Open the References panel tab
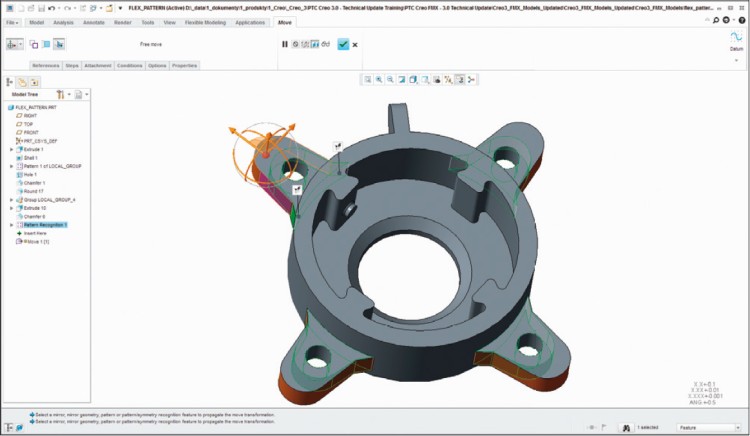The image size is (750, 436). [x=45, y=65]
